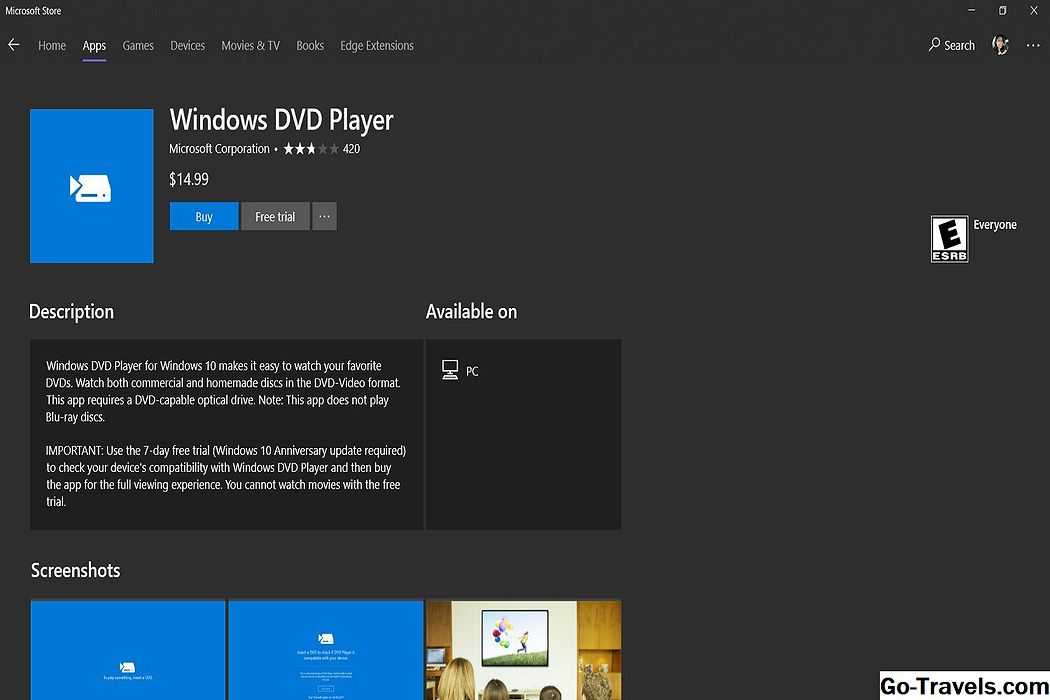Image resolution: width=1050 pixels, height=700 pixels.
Task: Open the top-right ellipsis menu
Action: point(1033,45)
